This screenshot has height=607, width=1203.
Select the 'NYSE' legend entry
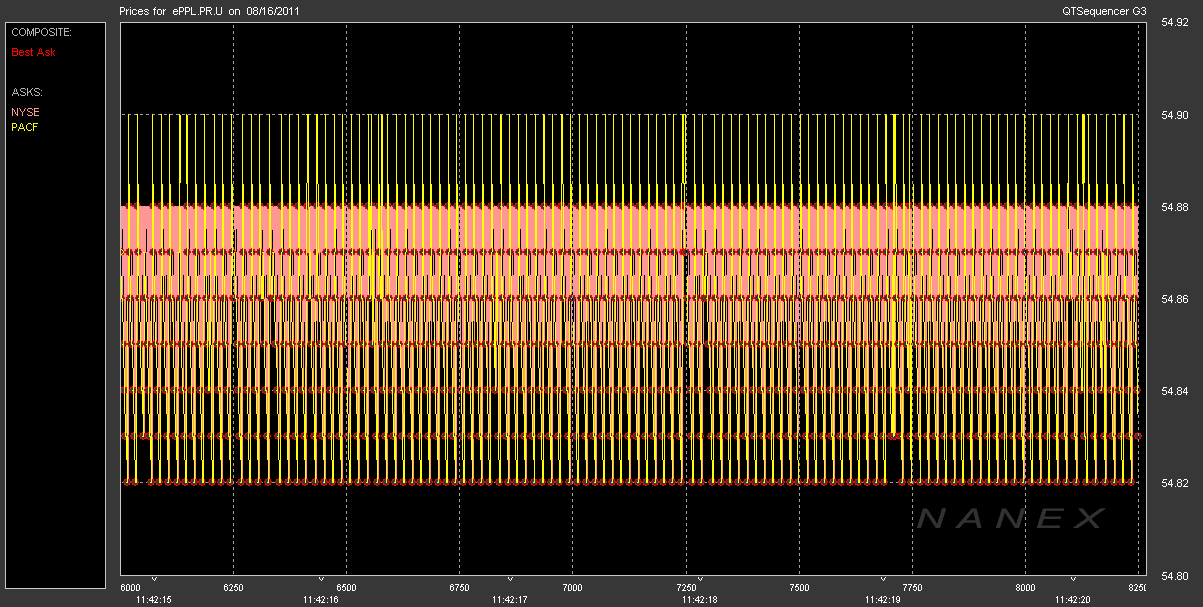pos(25,112)
